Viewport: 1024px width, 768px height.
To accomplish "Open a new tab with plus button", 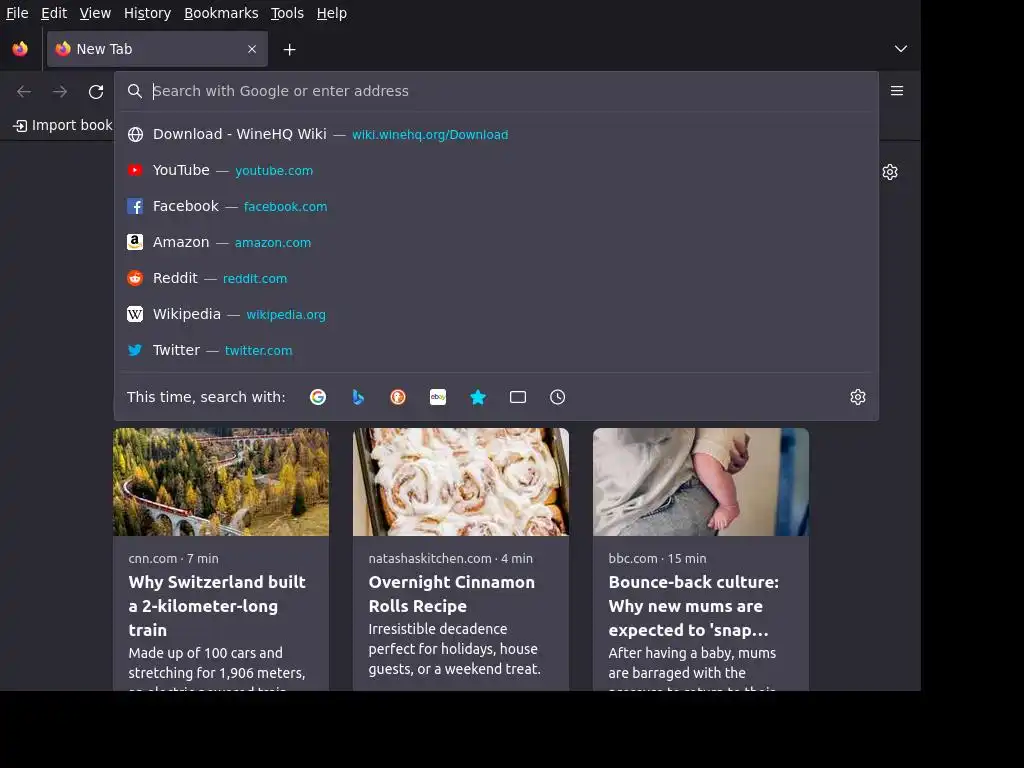I will coord(289,50).
